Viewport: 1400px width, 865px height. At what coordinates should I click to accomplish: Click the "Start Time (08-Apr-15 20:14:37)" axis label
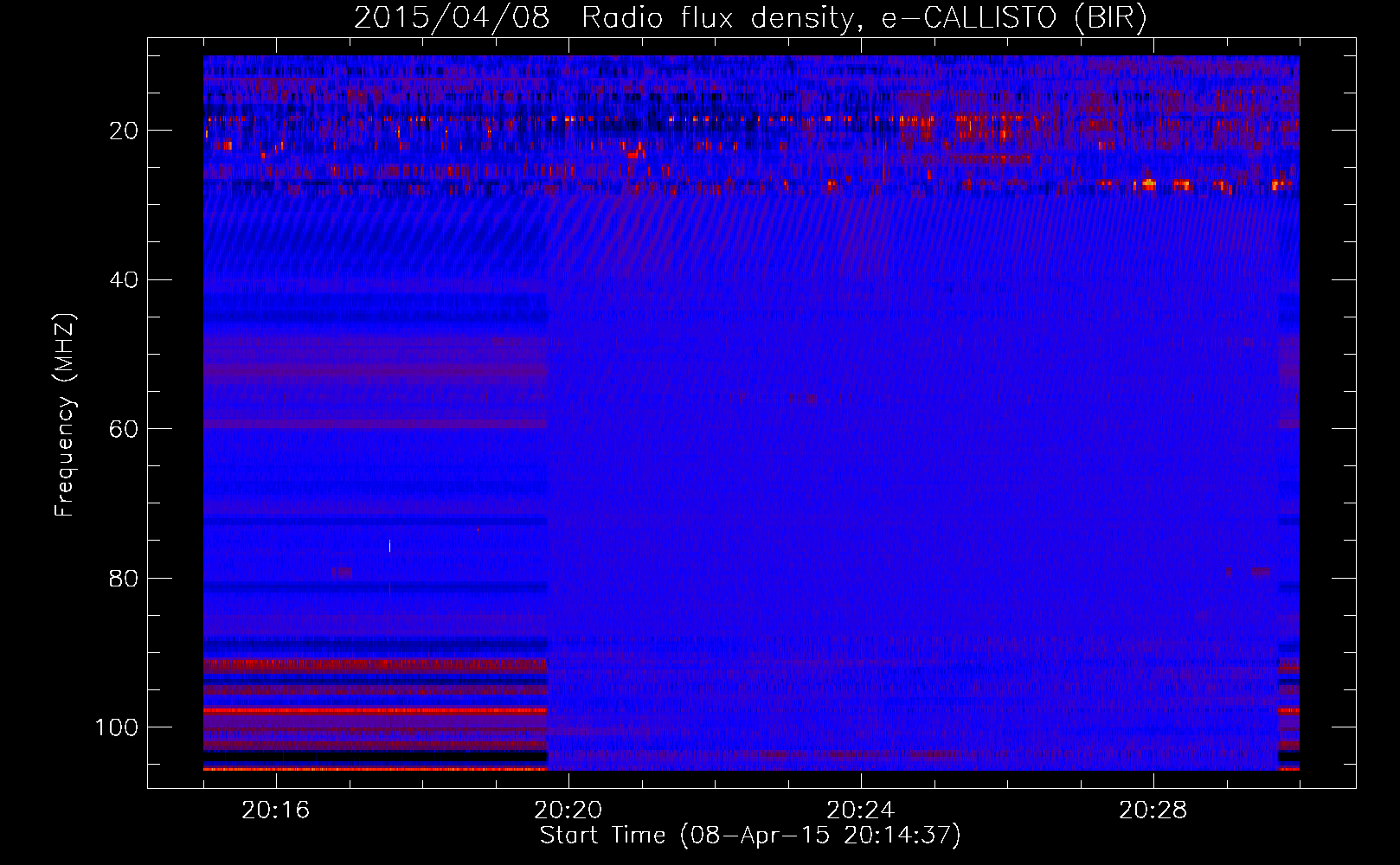[750, 836]
